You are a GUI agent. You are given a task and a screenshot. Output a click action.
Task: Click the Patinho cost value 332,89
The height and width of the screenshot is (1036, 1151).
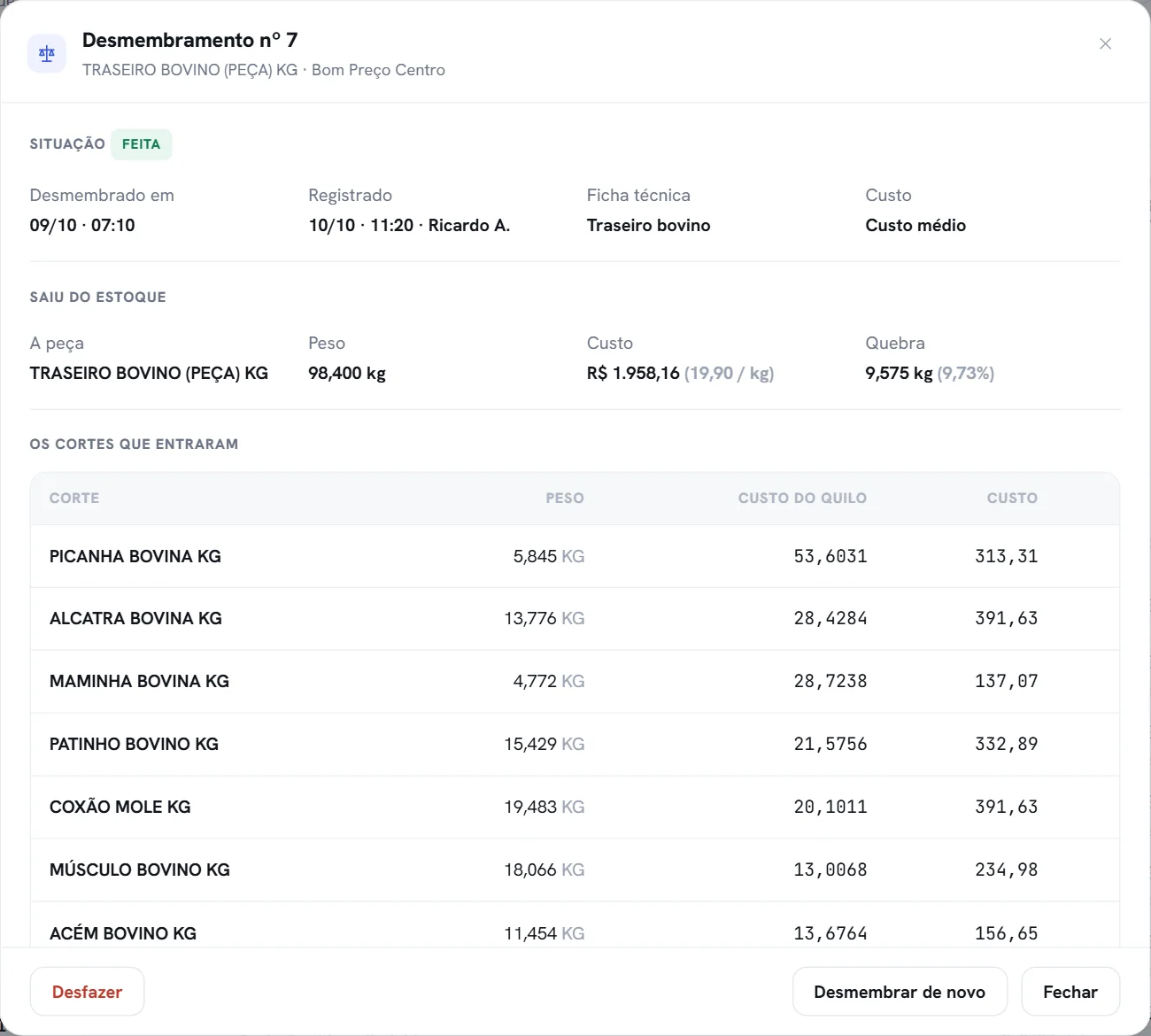1007,744
